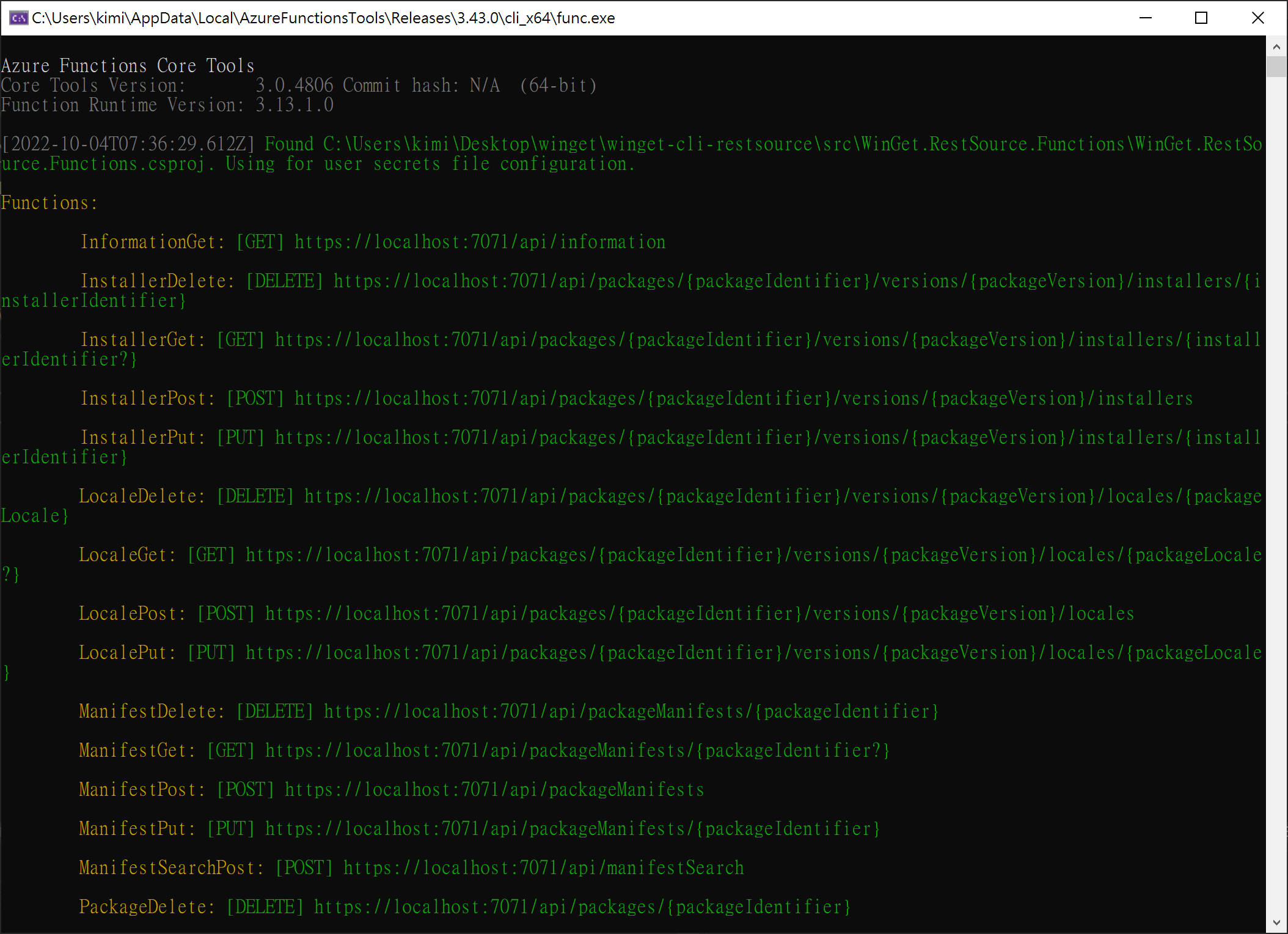Click the func.exe path in title bar

(323, 18)
